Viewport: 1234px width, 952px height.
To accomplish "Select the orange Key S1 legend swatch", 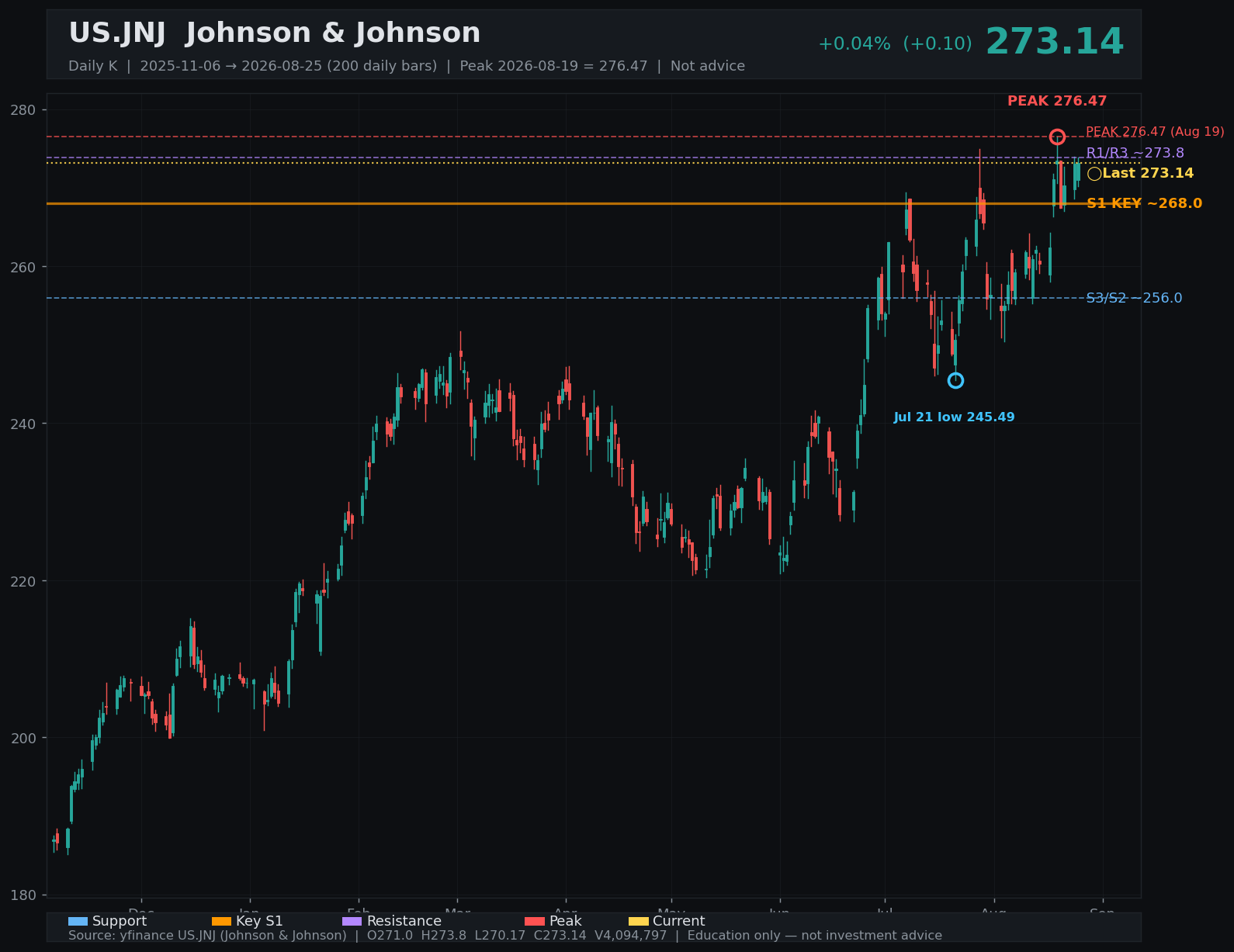I will tap(221, 921).
